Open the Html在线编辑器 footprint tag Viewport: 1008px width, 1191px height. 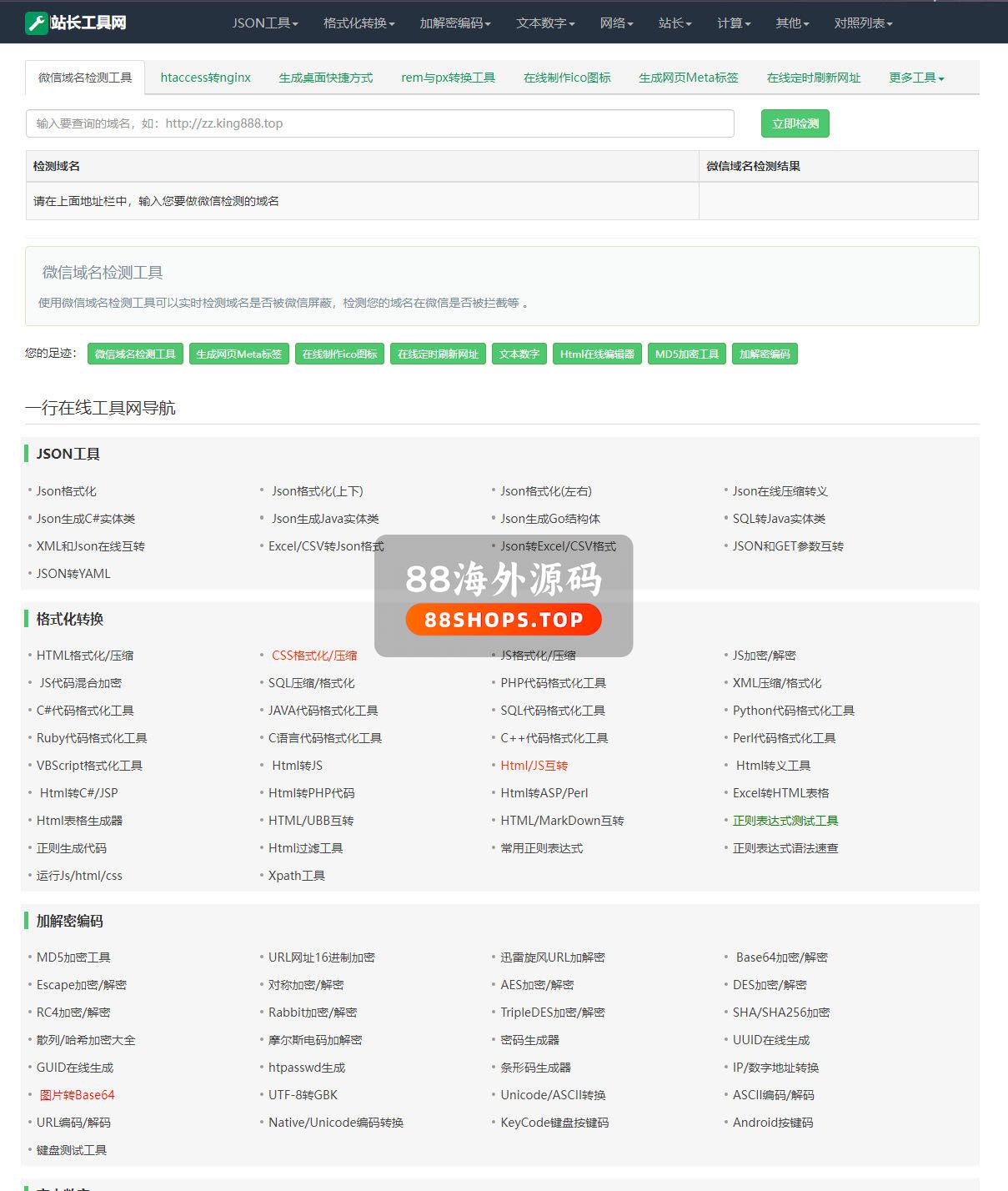click(597, 354)
